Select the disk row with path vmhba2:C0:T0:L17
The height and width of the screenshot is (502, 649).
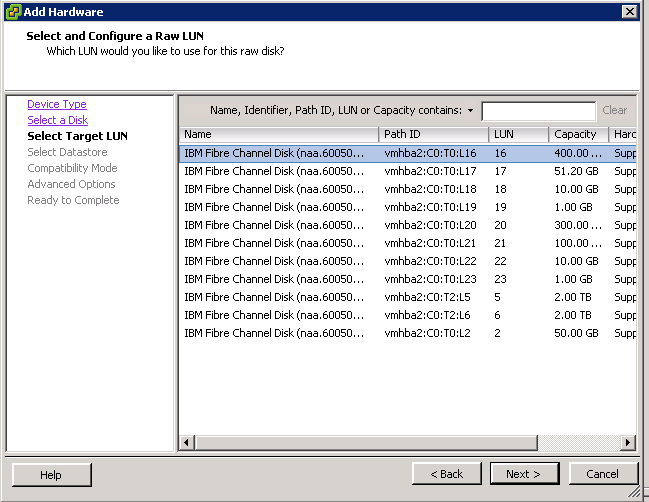click(x=408, y=171)
